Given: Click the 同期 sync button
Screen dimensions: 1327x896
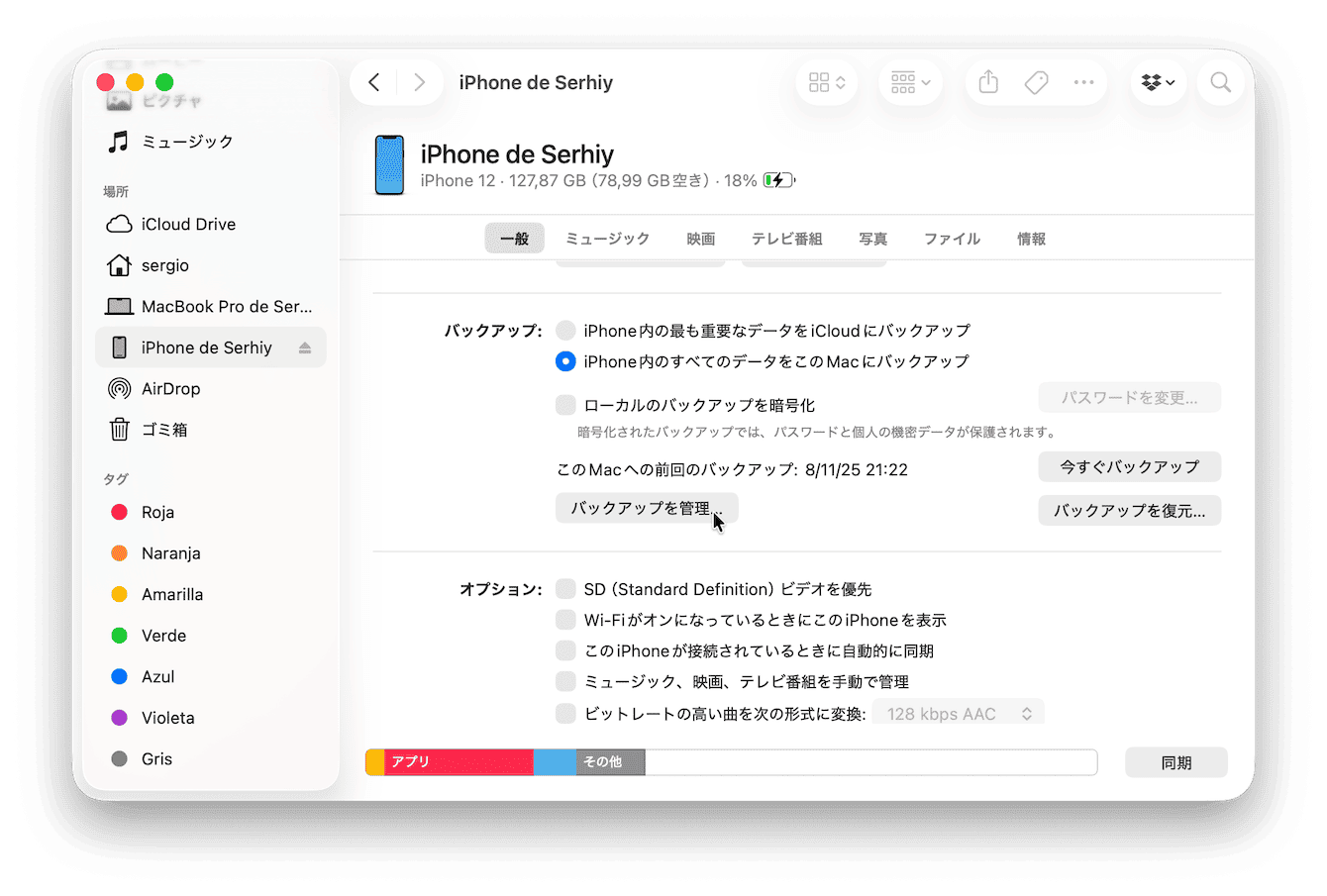Looking at the screenshot, I should 1176,762.
